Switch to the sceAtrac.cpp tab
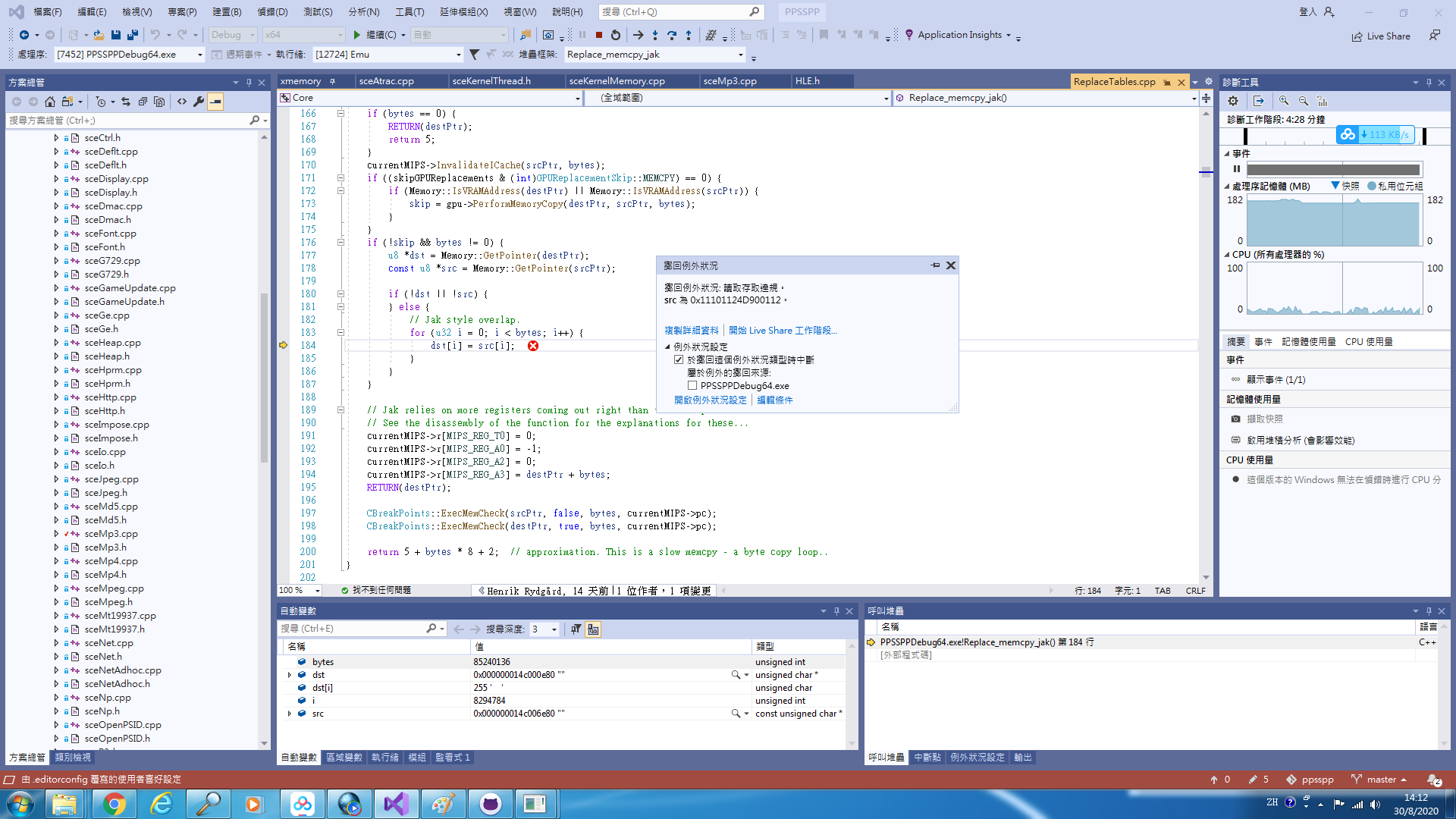 (386, 81)
